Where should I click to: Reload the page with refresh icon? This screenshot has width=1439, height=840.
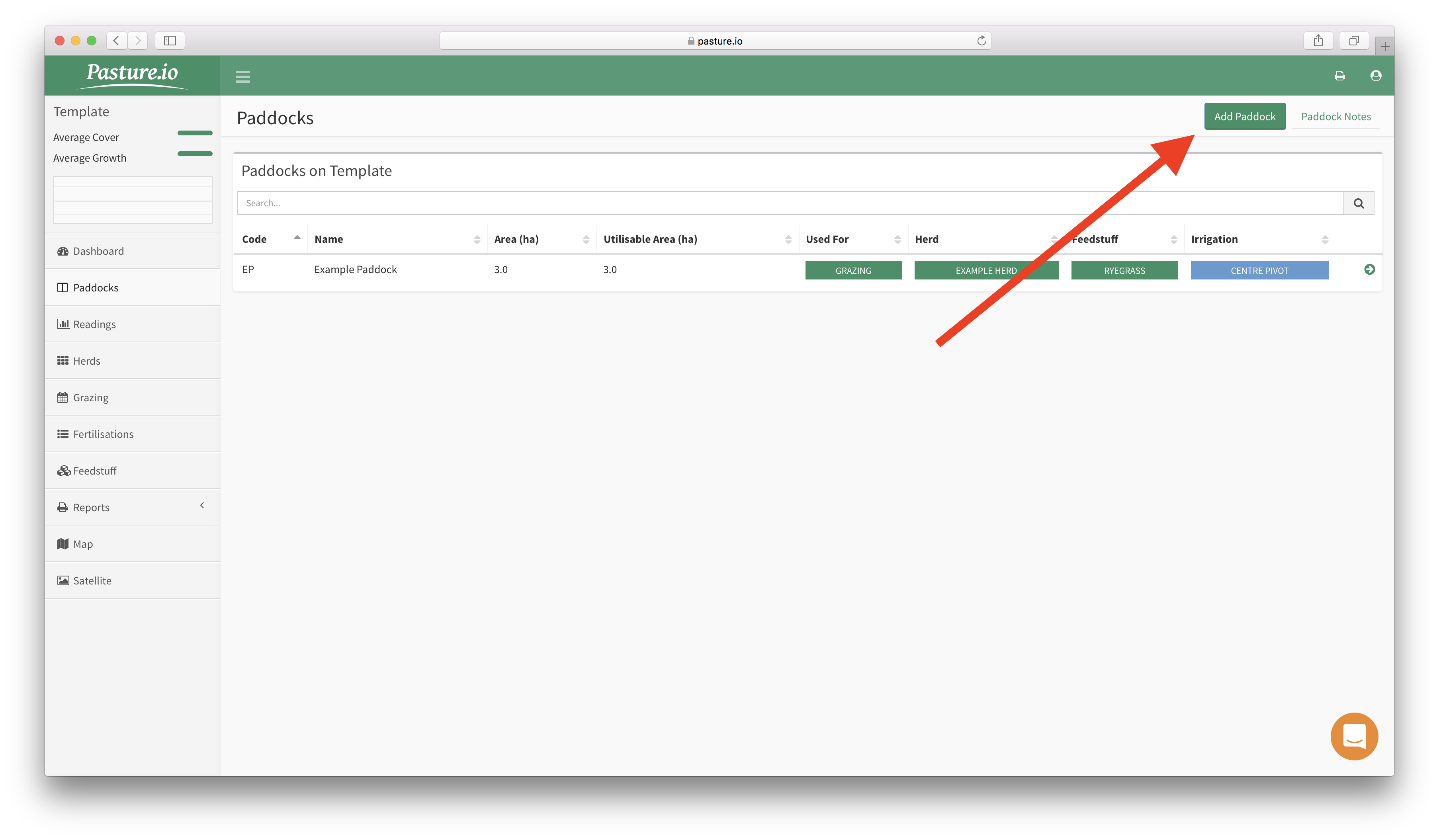click(x=981, y=41)
